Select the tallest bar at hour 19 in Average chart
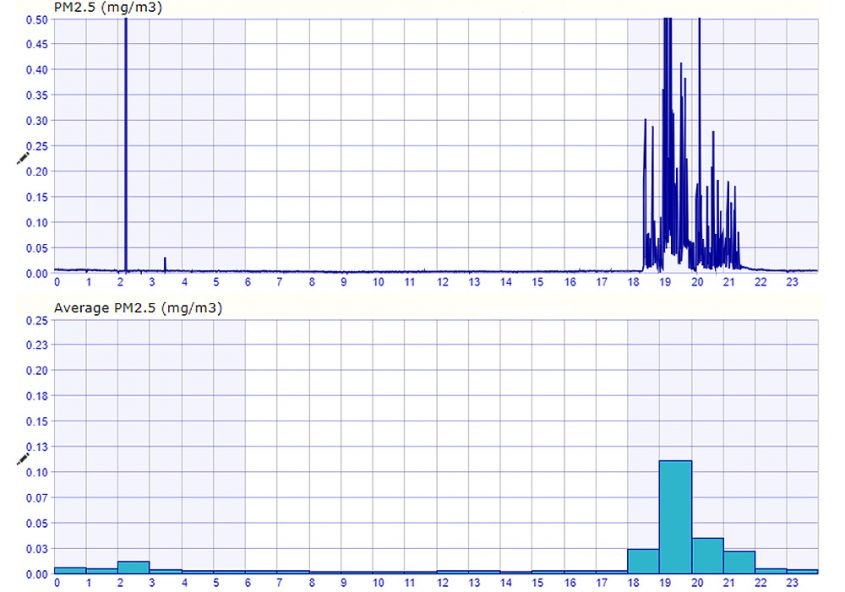The height and width of the screenshot is (592, 845). point(675,517)
